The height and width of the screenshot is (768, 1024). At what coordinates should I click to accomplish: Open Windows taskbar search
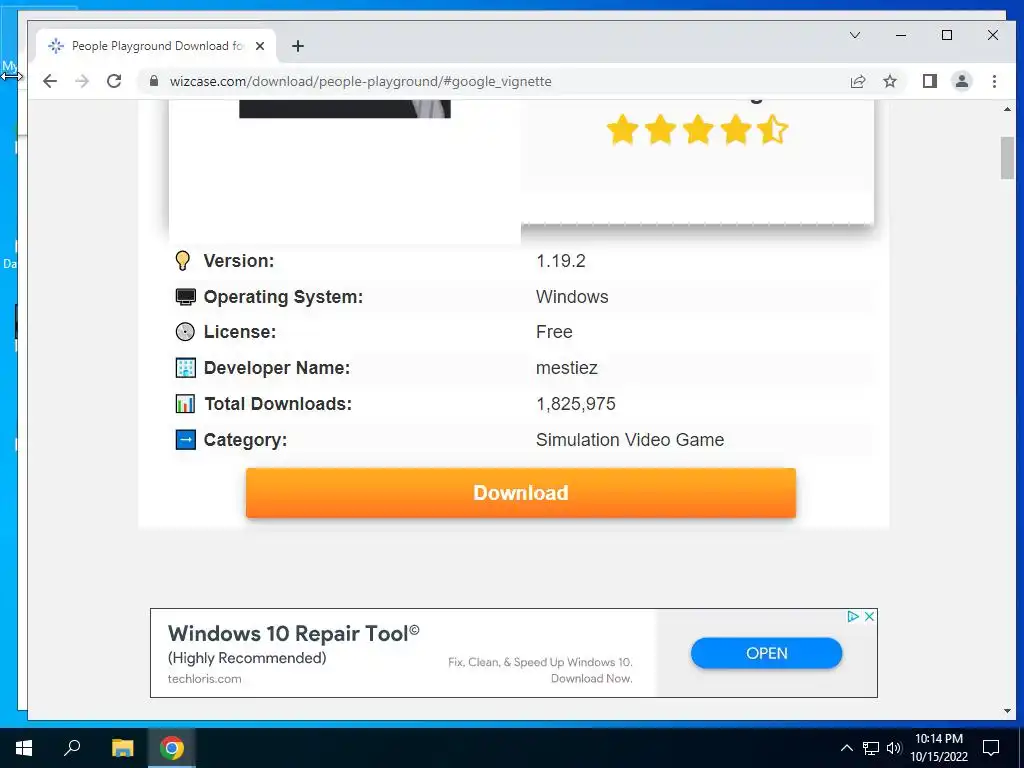click(x=72, y=748)
